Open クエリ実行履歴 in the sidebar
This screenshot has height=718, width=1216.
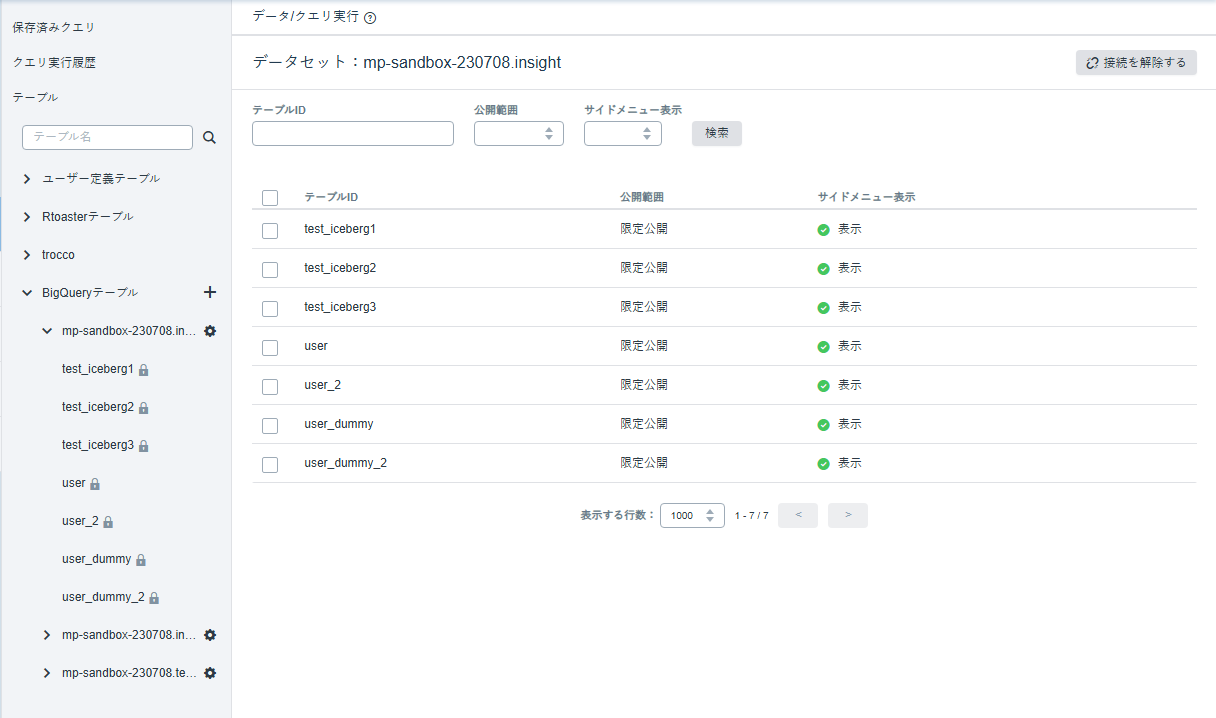point(54,62)
